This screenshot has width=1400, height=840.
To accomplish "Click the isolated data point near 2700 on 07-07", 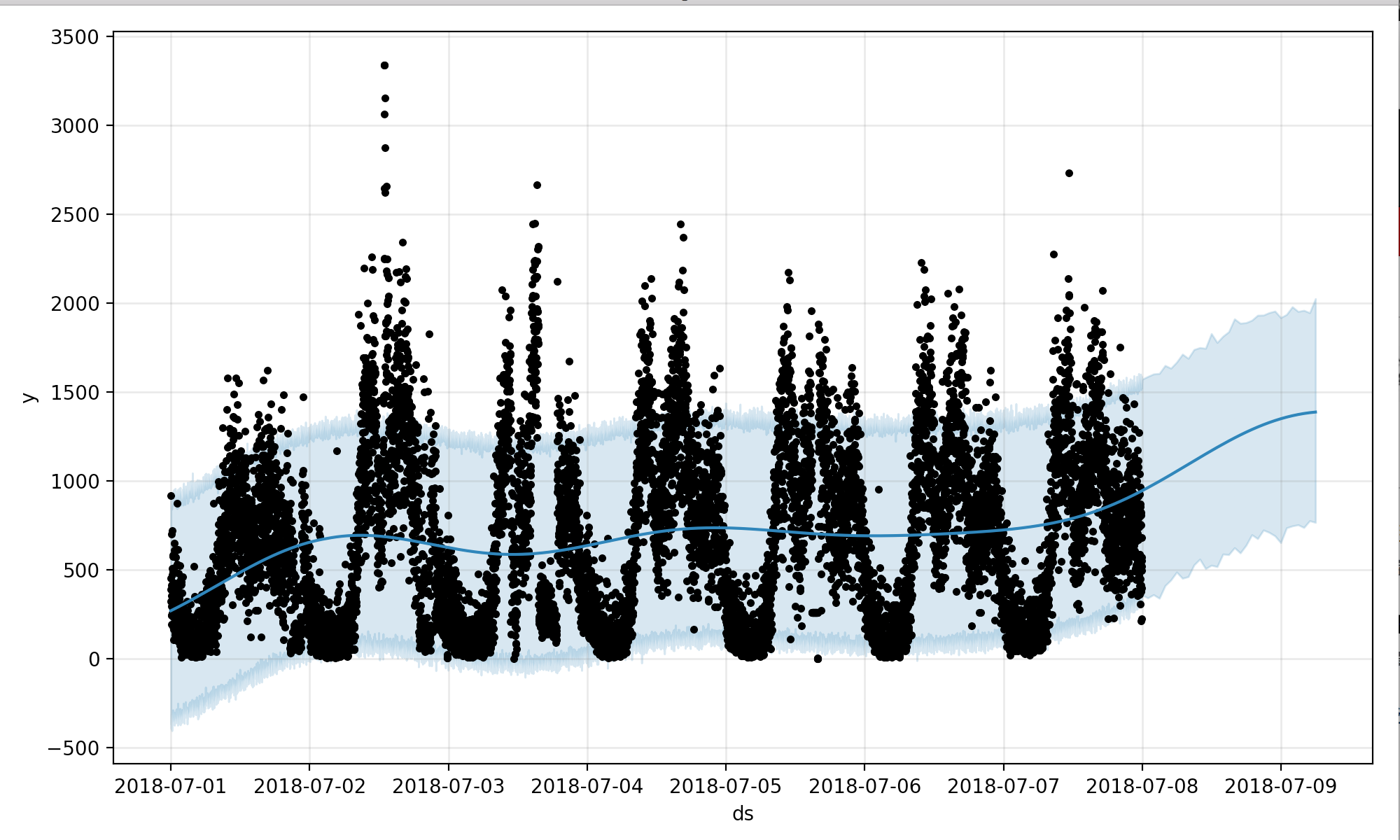I will [x=1069, y=173].
